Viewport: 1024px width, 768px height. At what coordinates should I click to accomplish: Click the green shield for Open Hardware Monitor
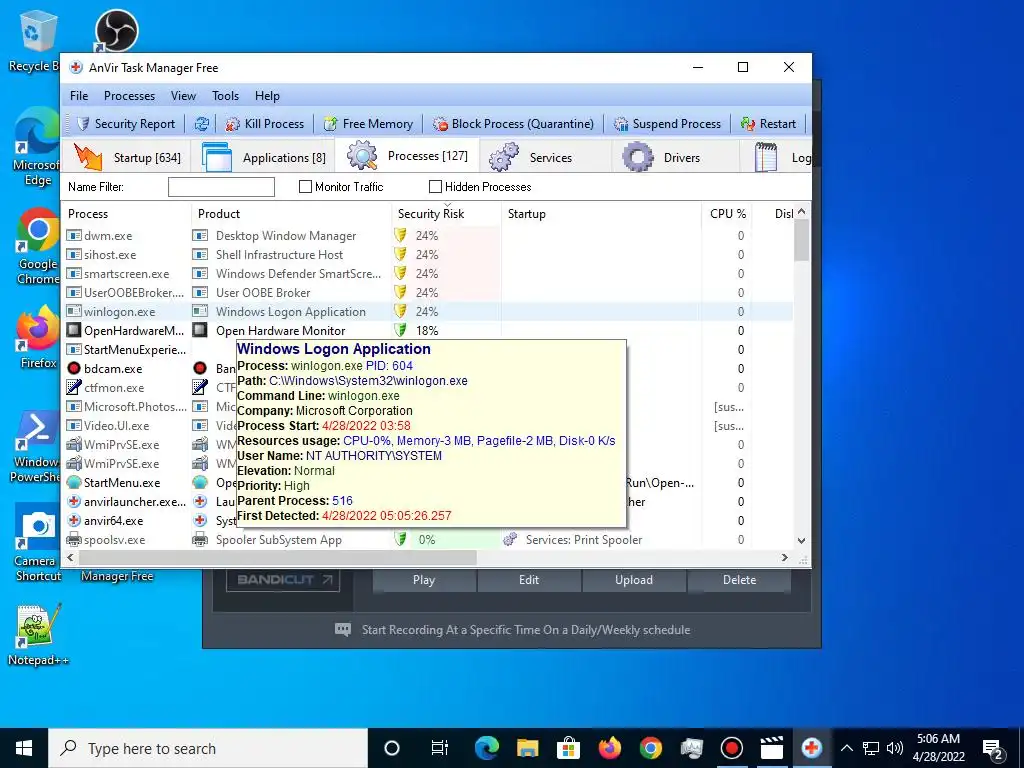pyautogui.click(x=400, y=330)
